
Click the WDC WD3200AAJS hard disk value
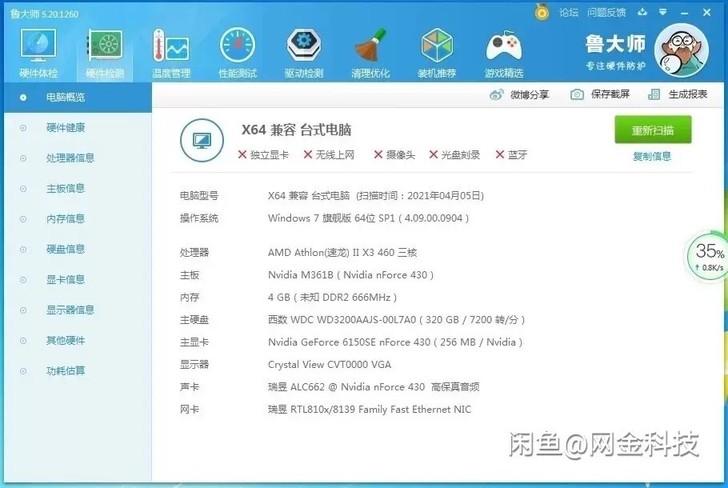tap(396, 319)
